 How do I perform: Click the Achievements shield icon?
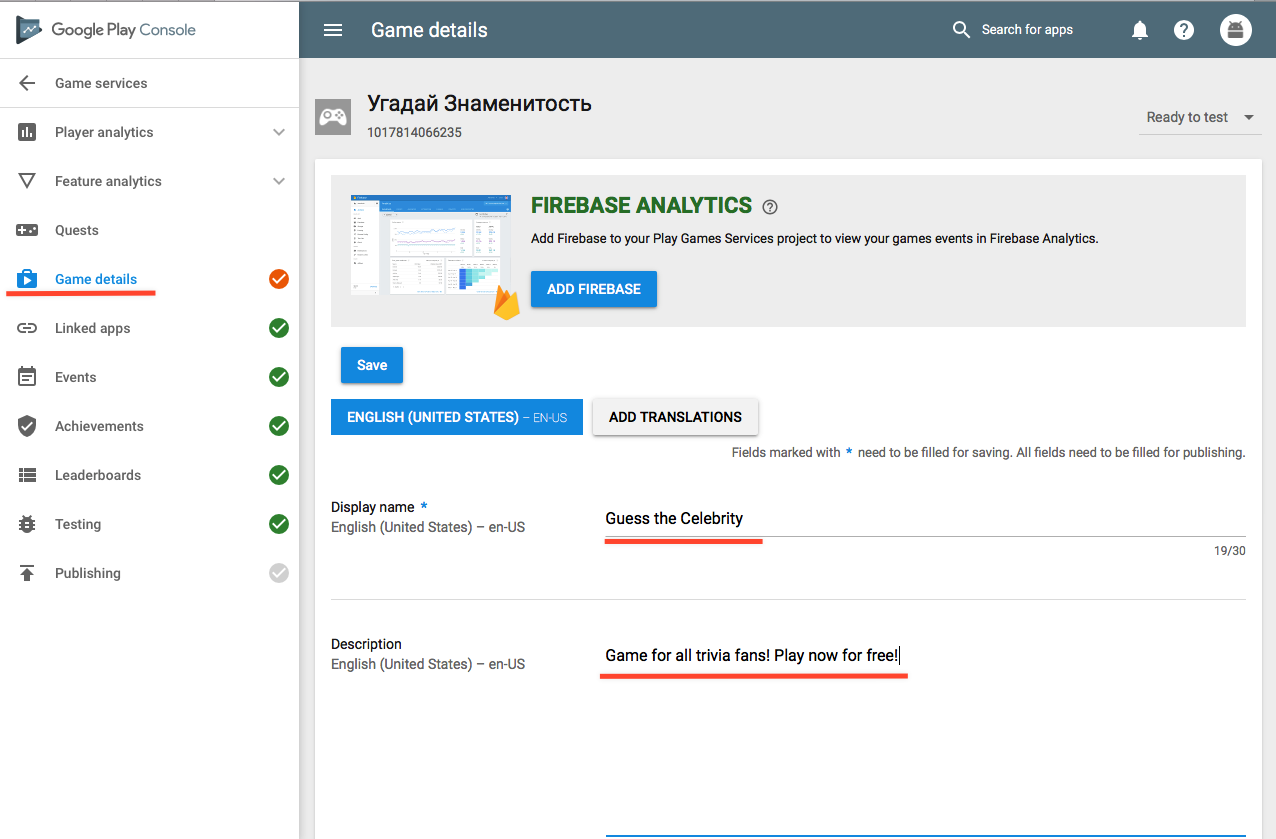point(27,426)
